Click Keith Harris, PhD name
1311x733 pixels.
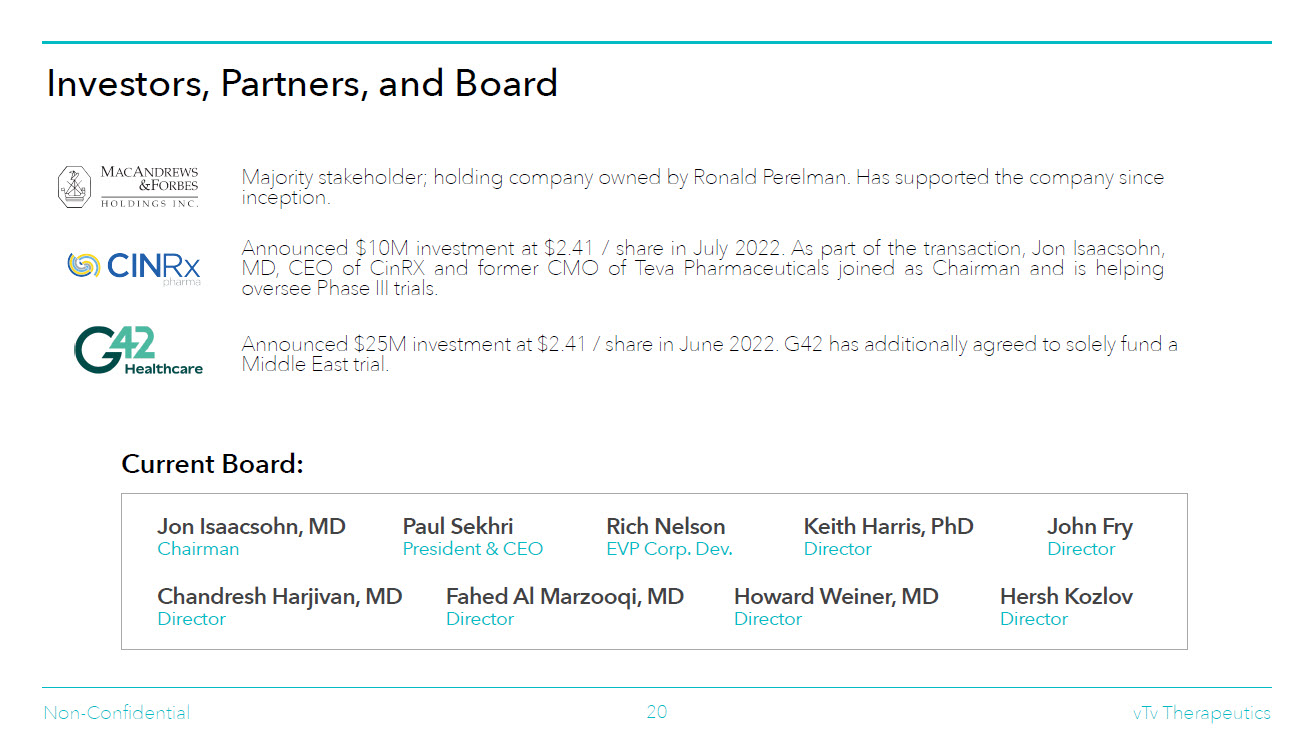click(888, 527)
